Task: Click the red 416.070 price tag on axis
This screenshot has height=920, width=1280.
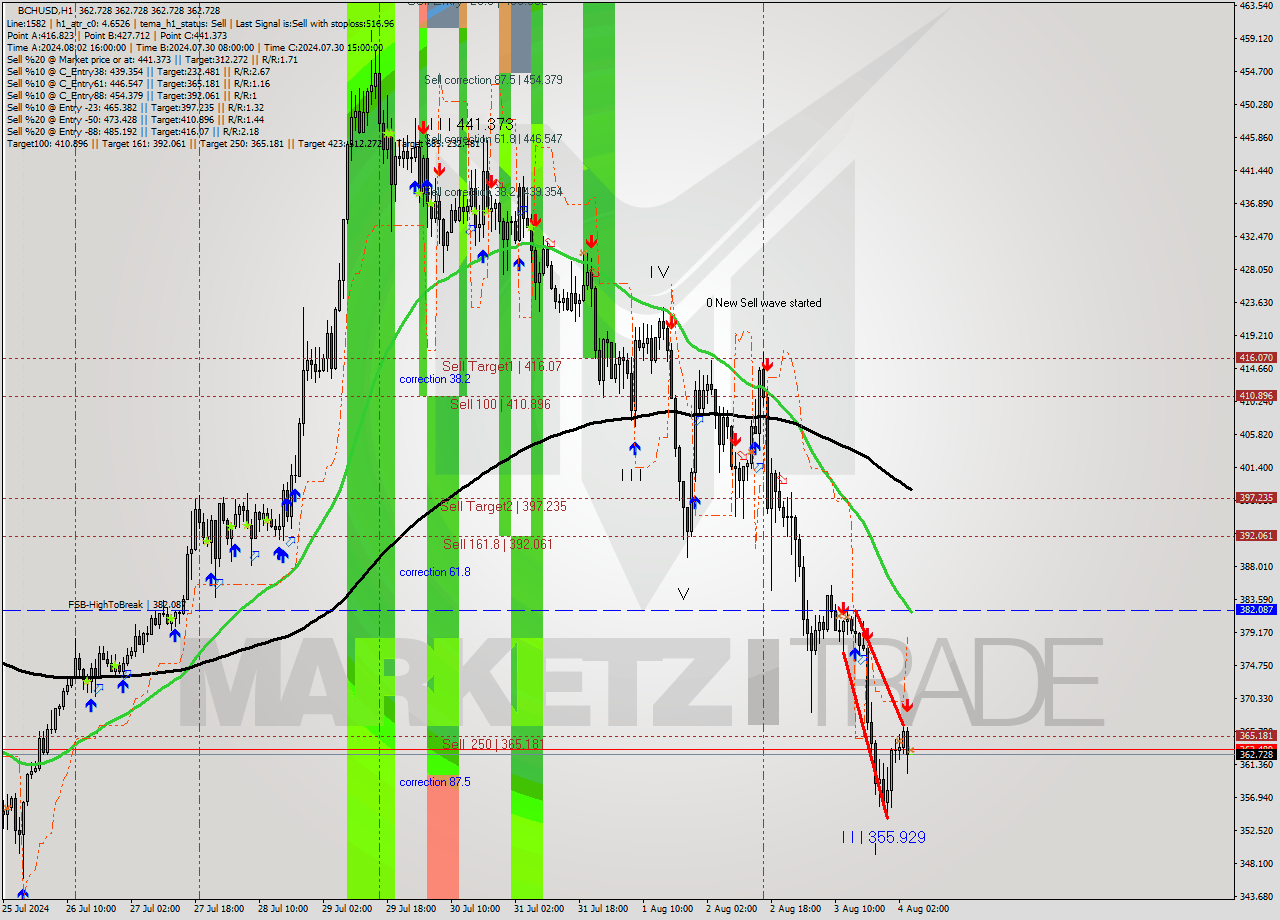Action: coord(1256,358)
